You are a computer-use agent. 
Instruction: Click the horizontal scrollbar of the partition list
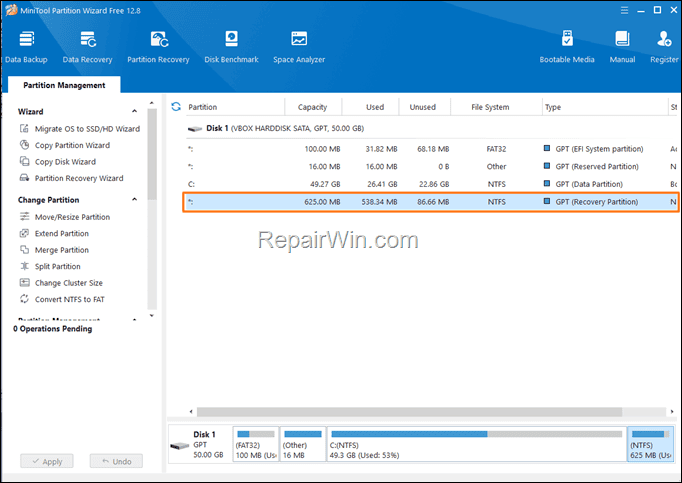pos(409,412)
